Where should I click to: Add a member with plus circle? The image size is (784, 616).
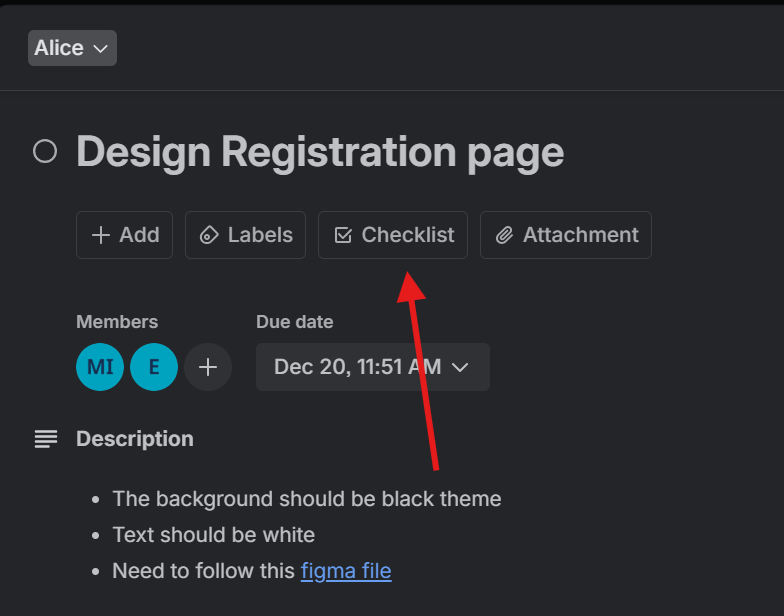pyautogui.click(x=208, y=367)
